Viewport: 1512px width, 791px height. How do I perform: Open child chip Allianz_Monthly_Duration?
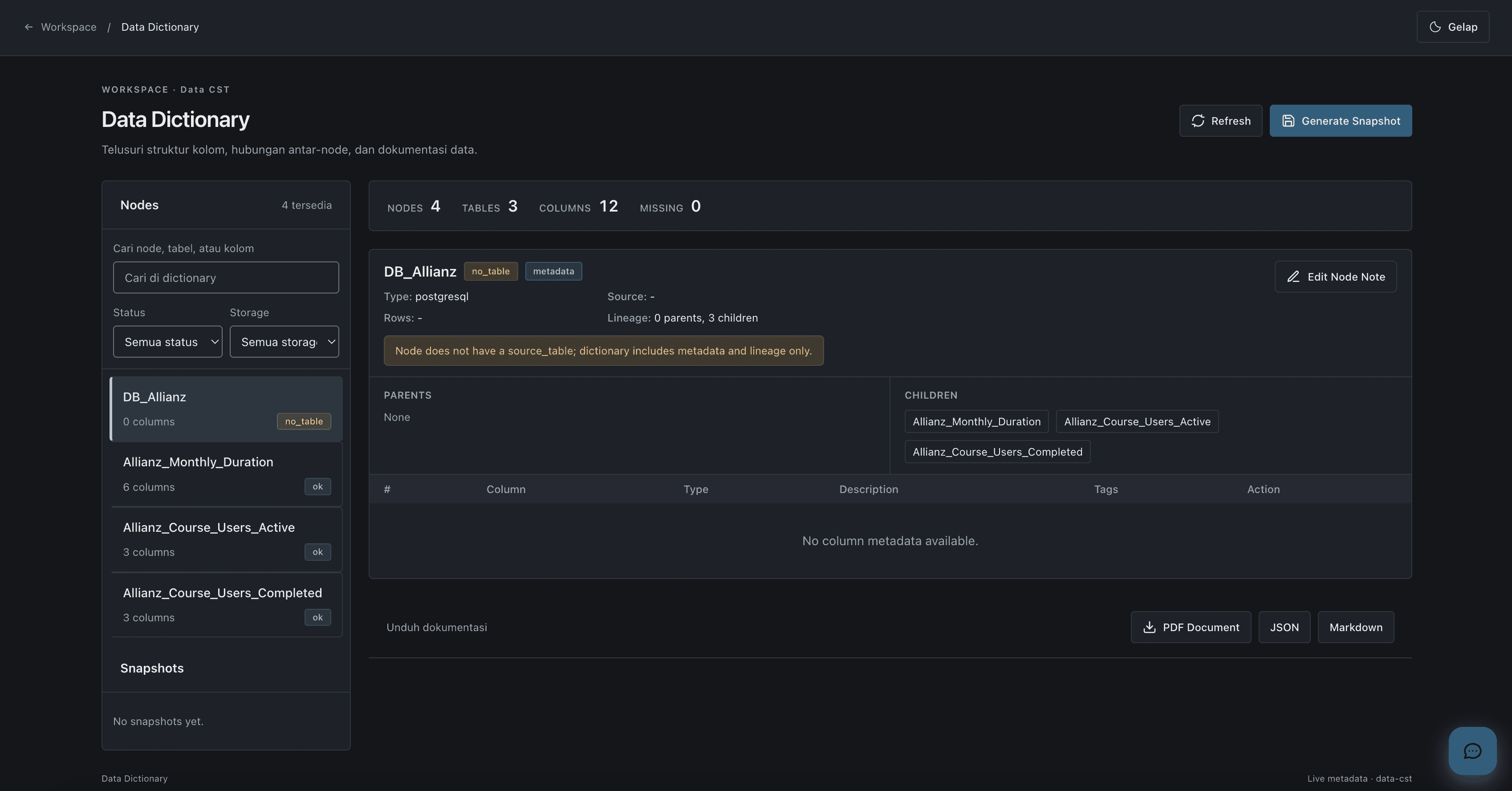tap(977, 422)
